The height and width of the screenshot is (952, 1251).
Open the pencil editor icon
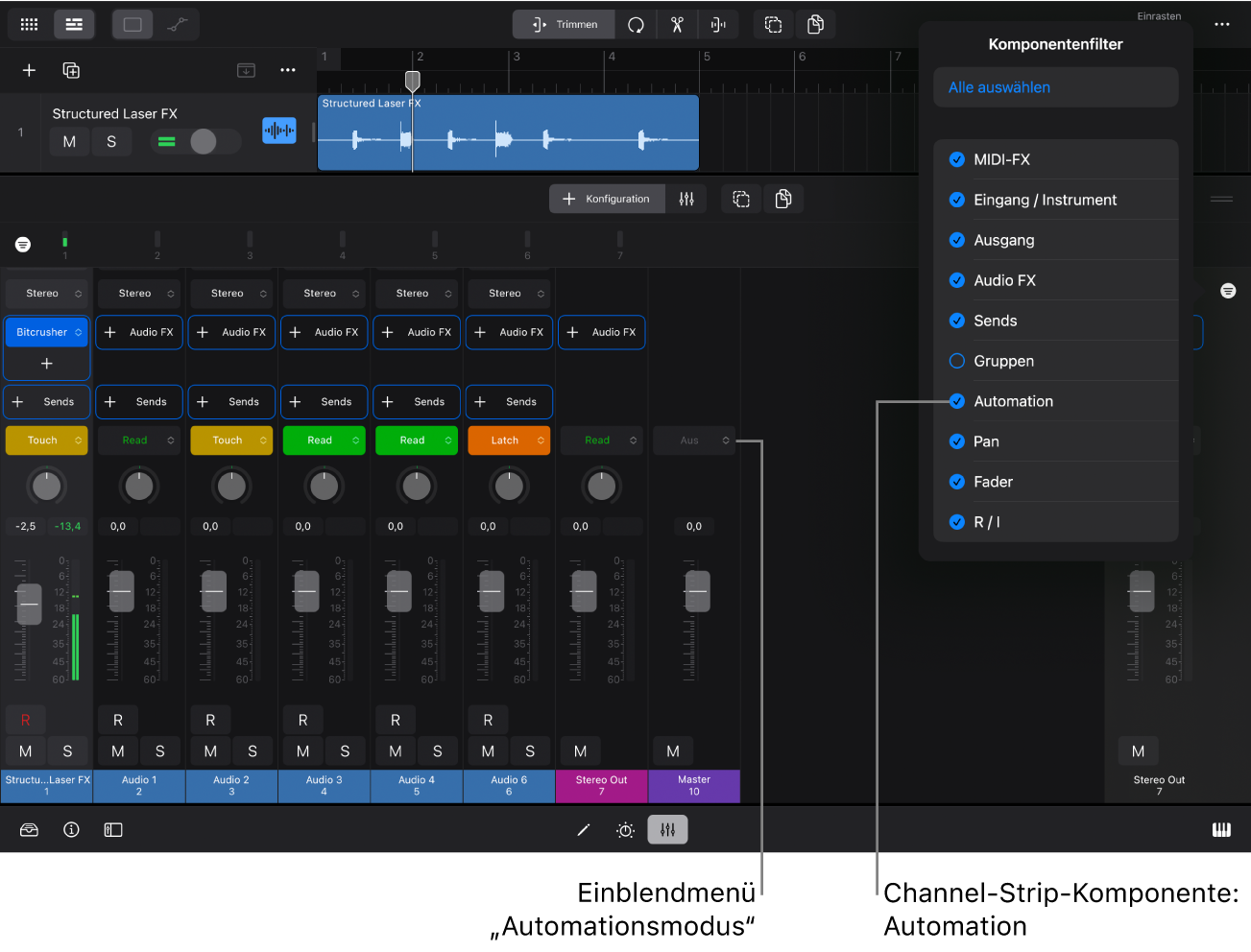coord(583,830)
